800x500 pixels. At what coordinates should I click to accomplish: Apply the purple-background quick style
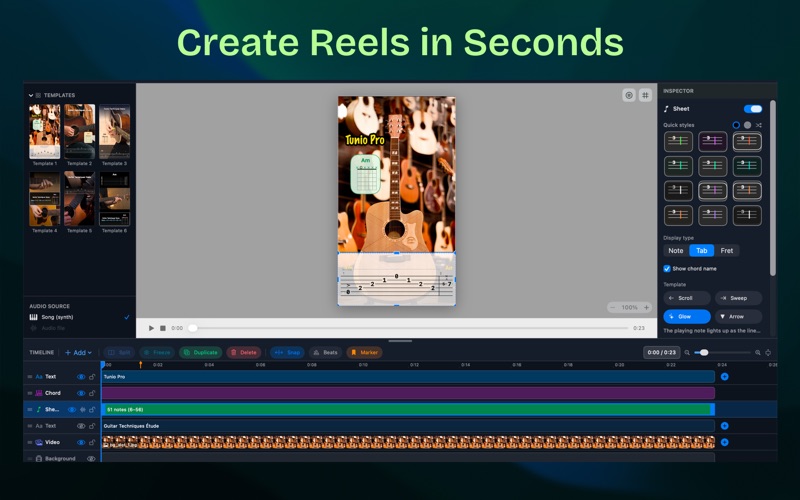713,141
